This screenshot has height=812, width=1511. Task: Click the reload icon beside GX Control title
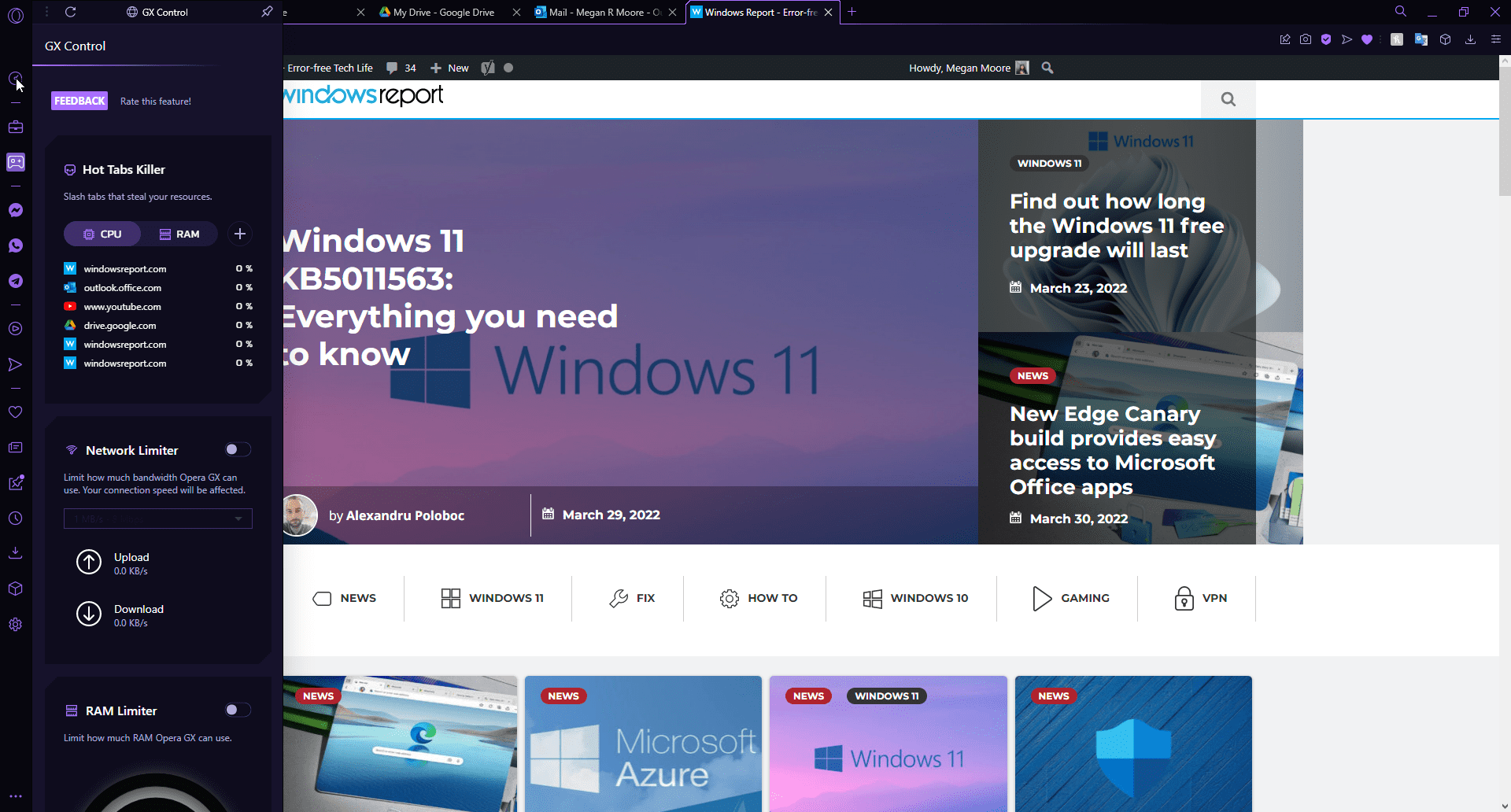(x=70, y=12)
